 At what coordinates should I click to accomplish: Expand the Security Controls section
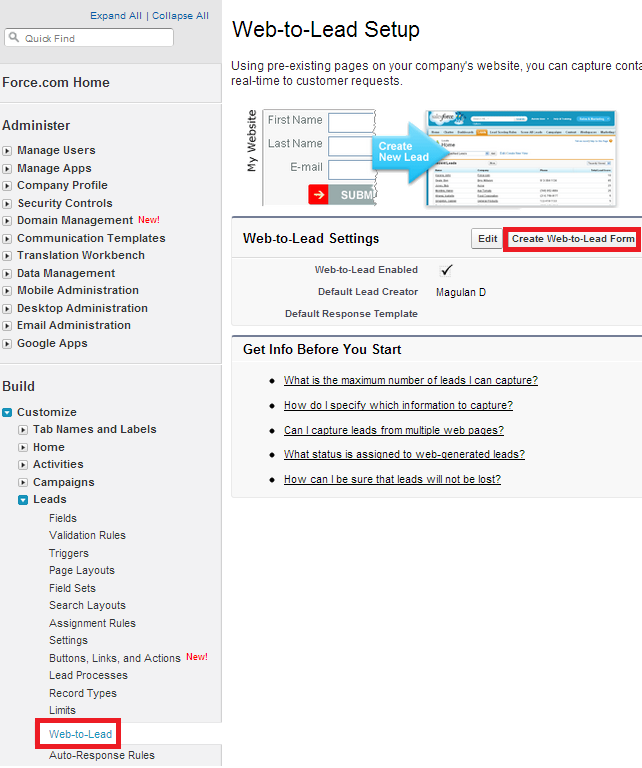7,203
